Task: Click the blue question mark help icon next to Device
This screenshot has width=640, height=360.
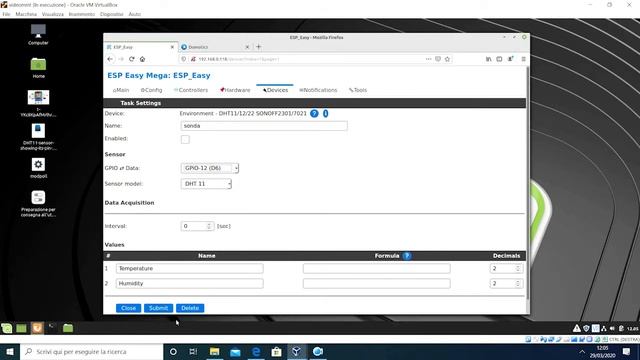Action: click(314, 113)
